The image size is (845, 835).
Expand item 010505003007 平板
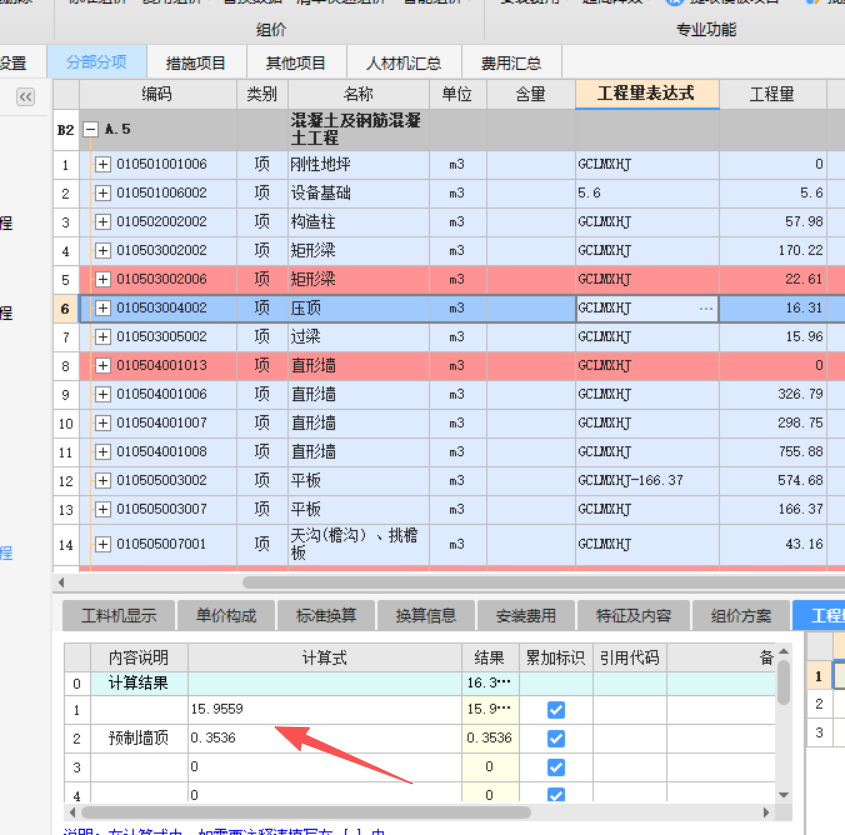tap(102, 509)
